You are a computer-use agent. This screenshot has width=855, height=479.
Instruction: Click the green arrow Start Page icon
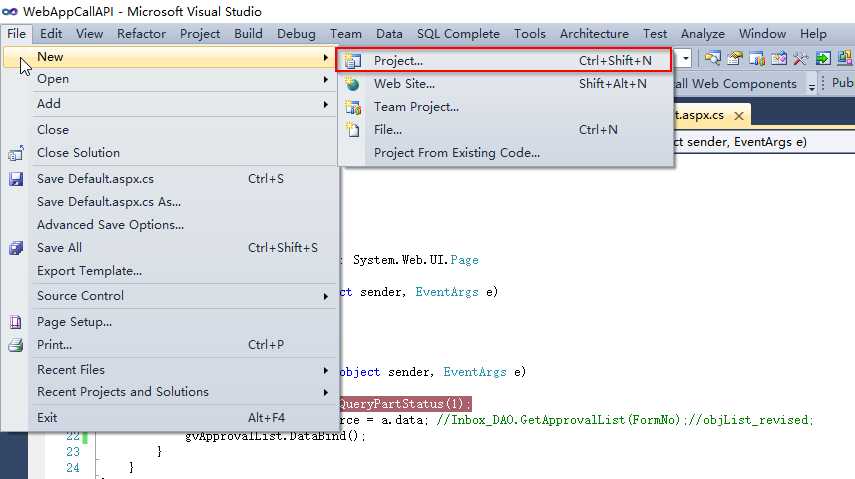point(823,58)
